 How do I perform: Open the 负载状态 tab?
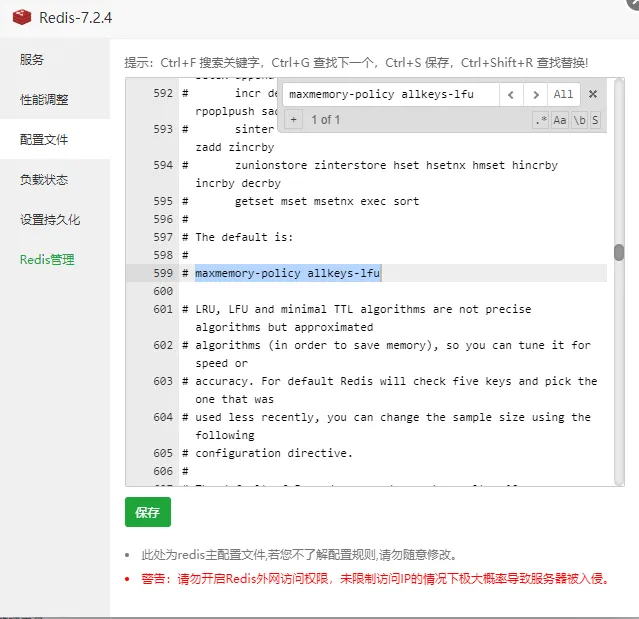point(44,180)
